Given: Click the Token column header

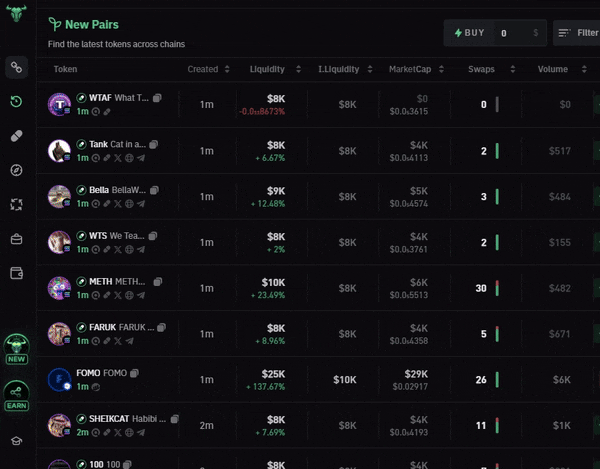Looking at the screenshot, I should 65,69.
